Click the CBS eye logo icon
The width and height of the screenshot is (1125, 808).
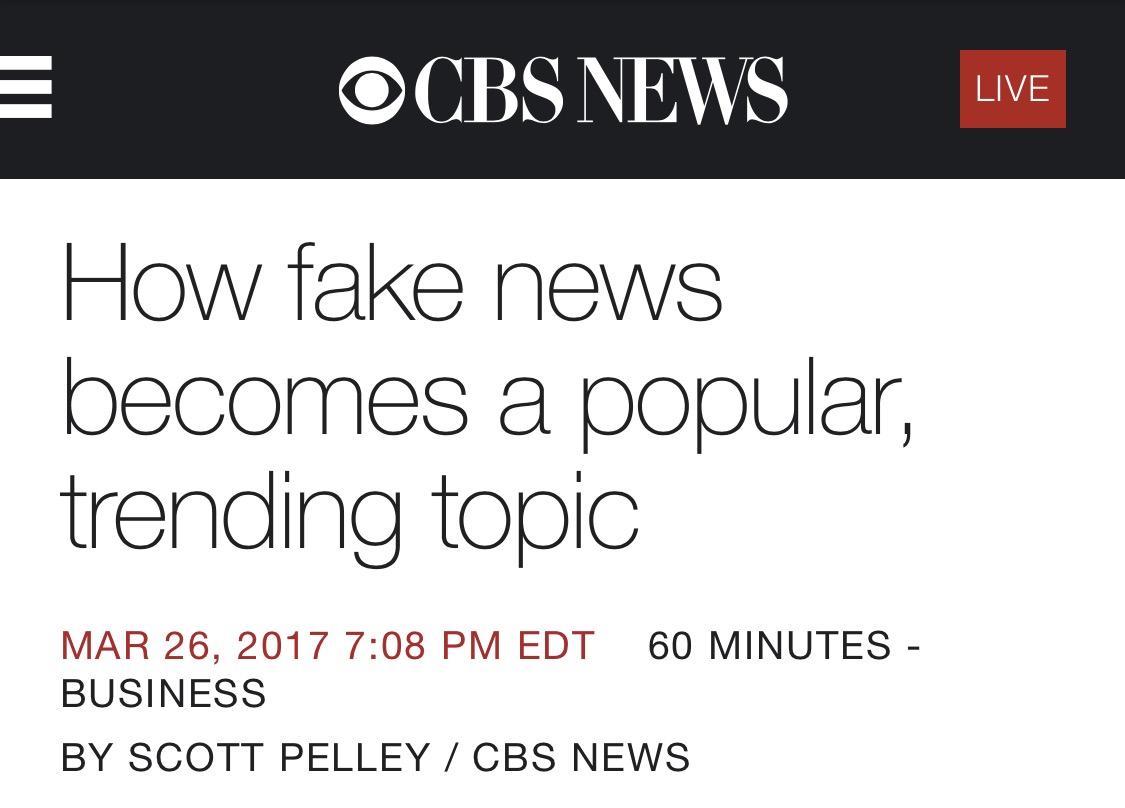tap(371, 90)
